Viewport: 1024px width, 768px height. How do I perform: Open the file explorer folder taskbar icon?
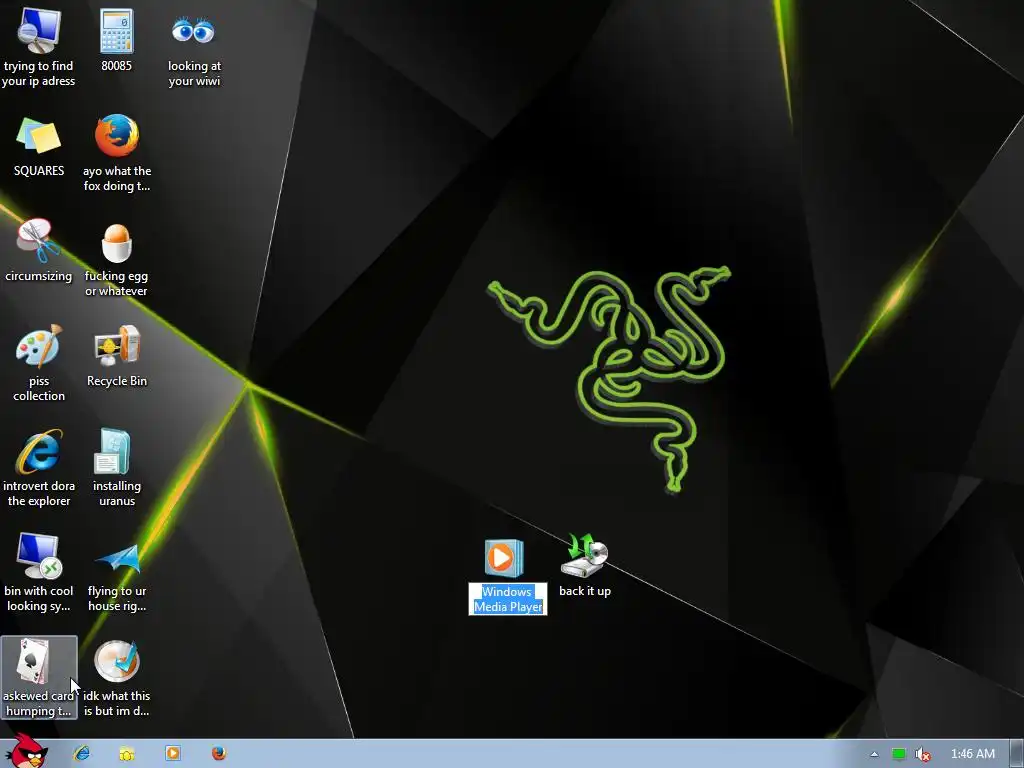click(127, 754)
